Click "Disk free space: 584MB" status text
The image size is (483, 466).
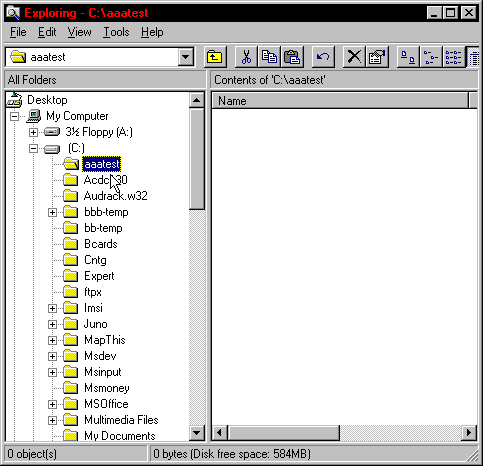point(251,454)
